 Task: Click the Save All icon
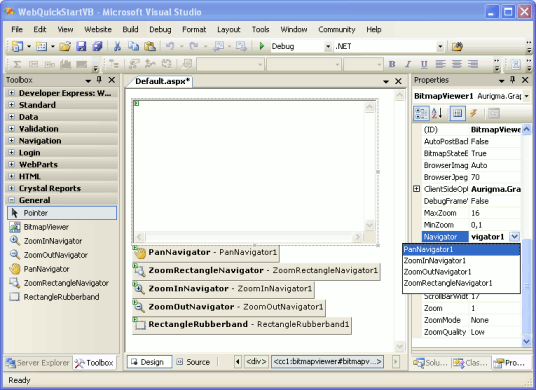[97, 46]
